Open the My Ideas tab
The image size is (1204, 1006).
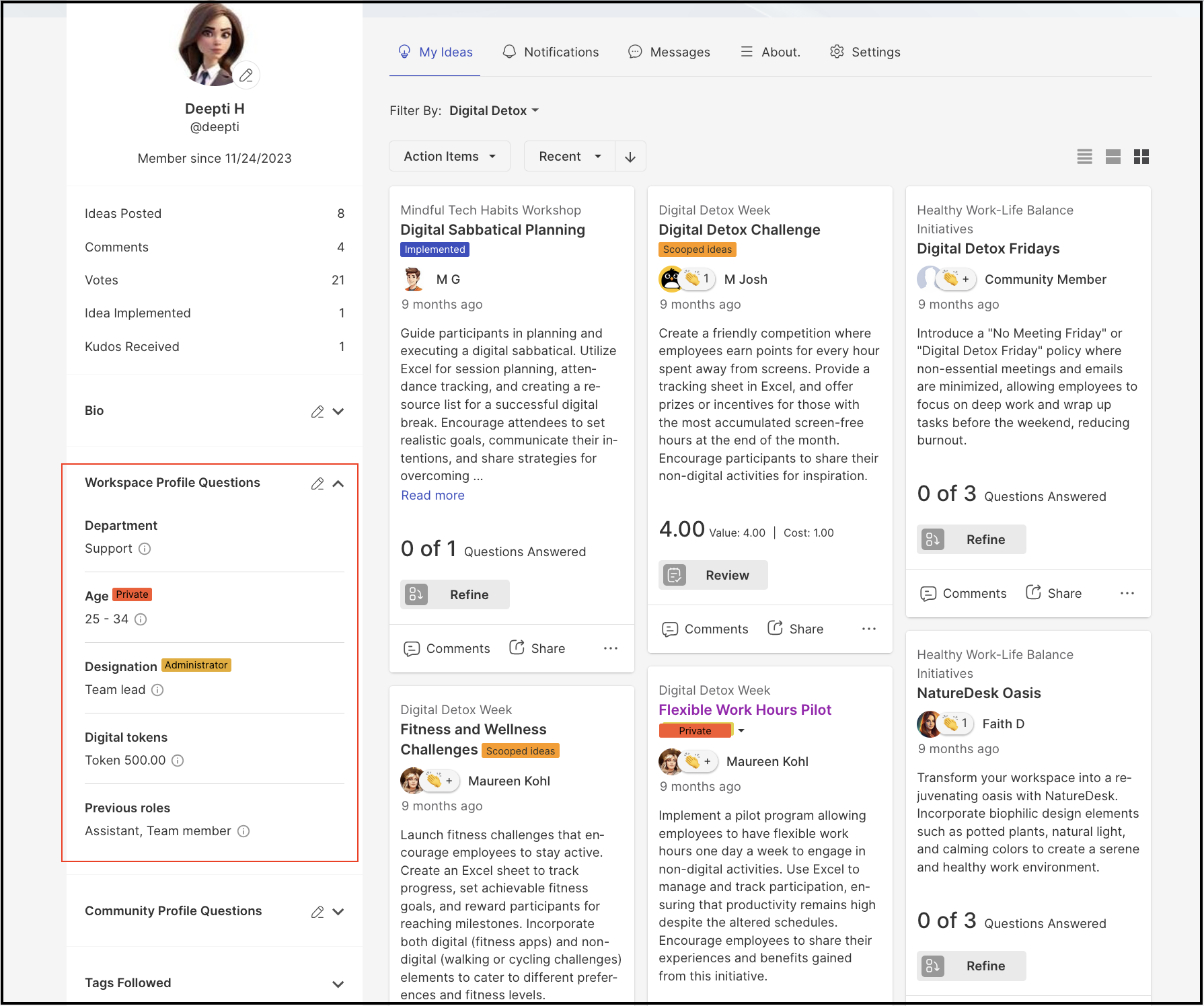(x=435, y=52)
